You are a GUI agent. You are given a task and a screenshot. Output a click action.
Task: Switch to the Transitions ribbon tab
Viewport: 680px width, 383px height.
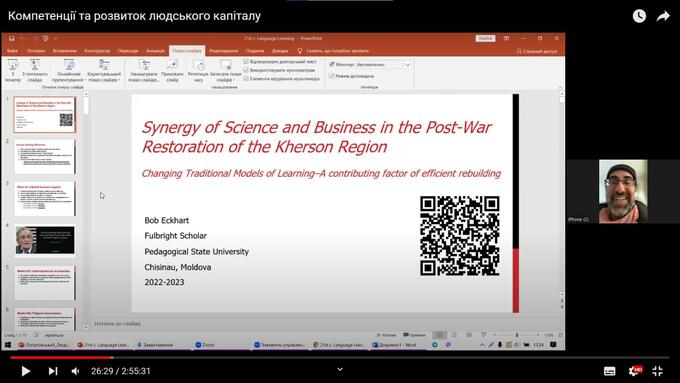pos(128,51)
